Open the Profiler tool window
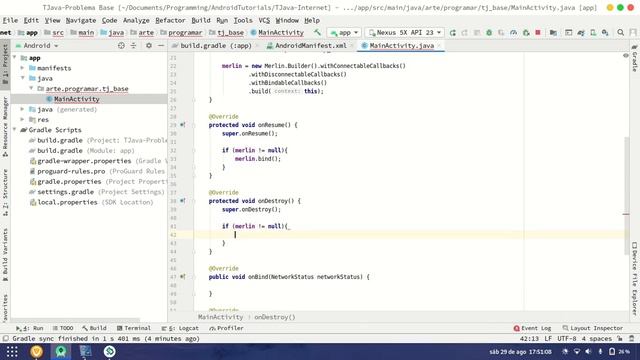Viewport: 640px width, 360px height. click(x=227, y=328)
